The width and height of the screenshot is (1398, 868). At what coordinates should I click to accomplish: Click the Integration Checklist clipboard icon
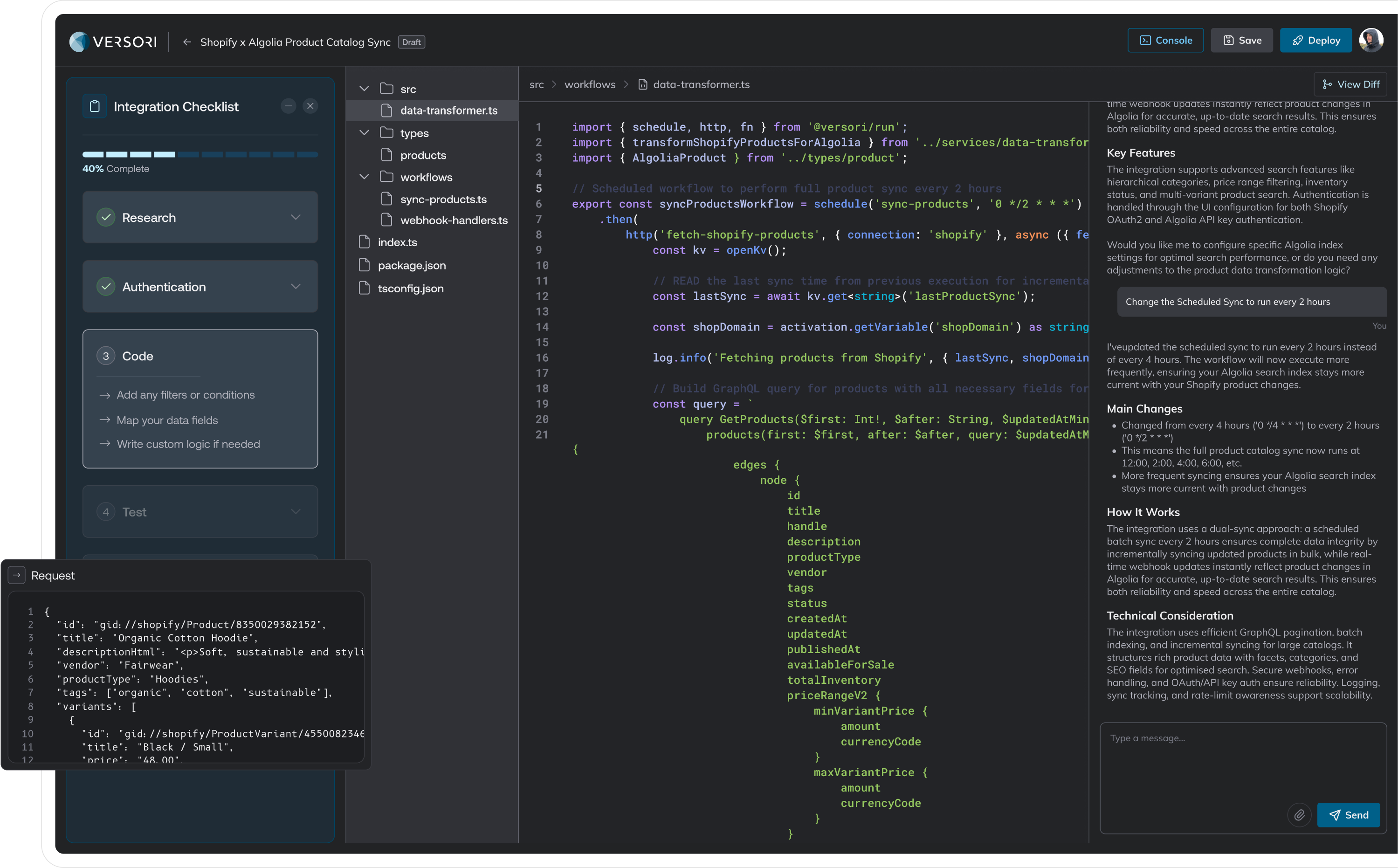tap(95, 106)
